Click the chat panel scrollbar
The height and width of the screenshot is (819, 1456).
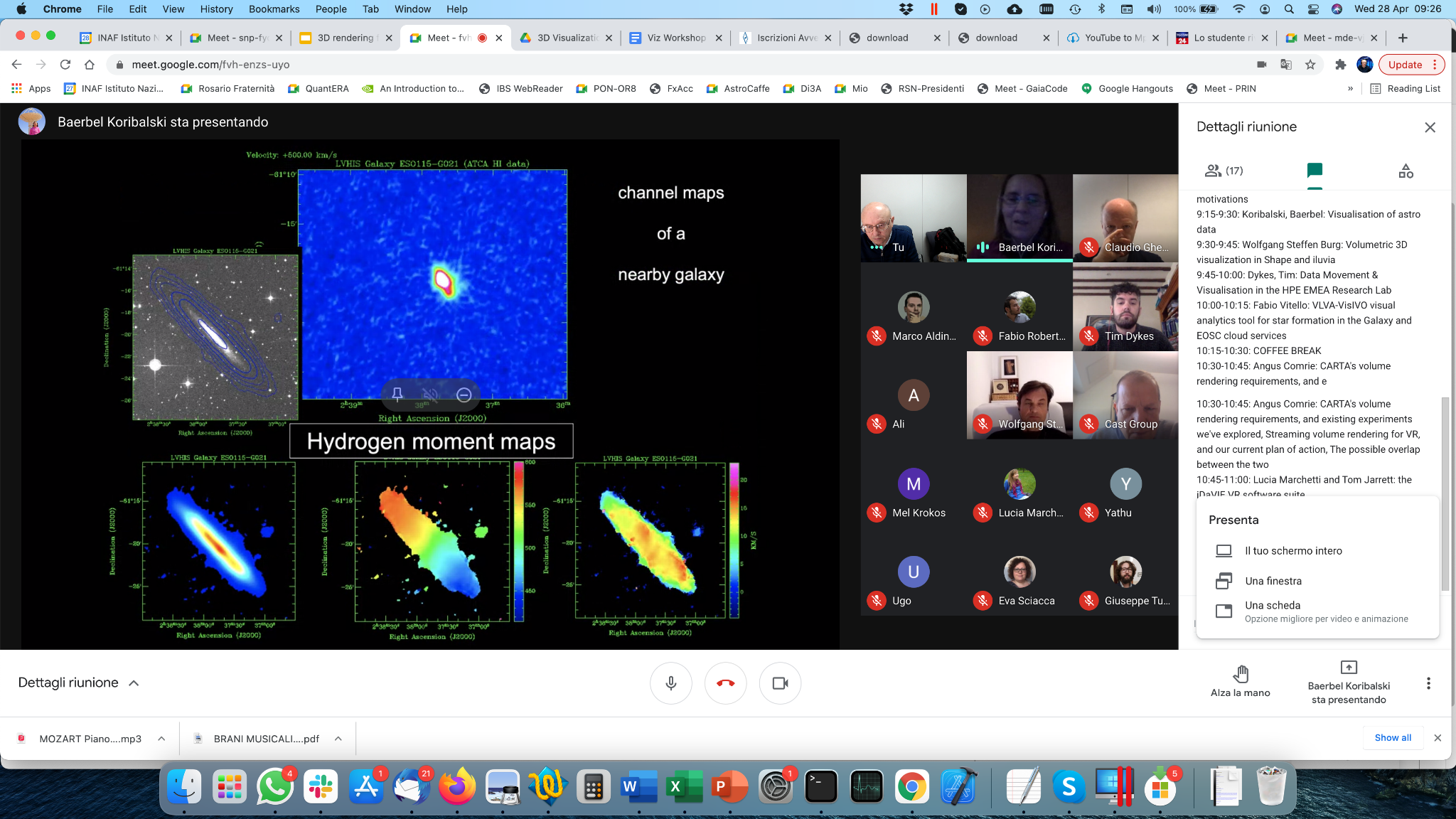(1445, 493)
